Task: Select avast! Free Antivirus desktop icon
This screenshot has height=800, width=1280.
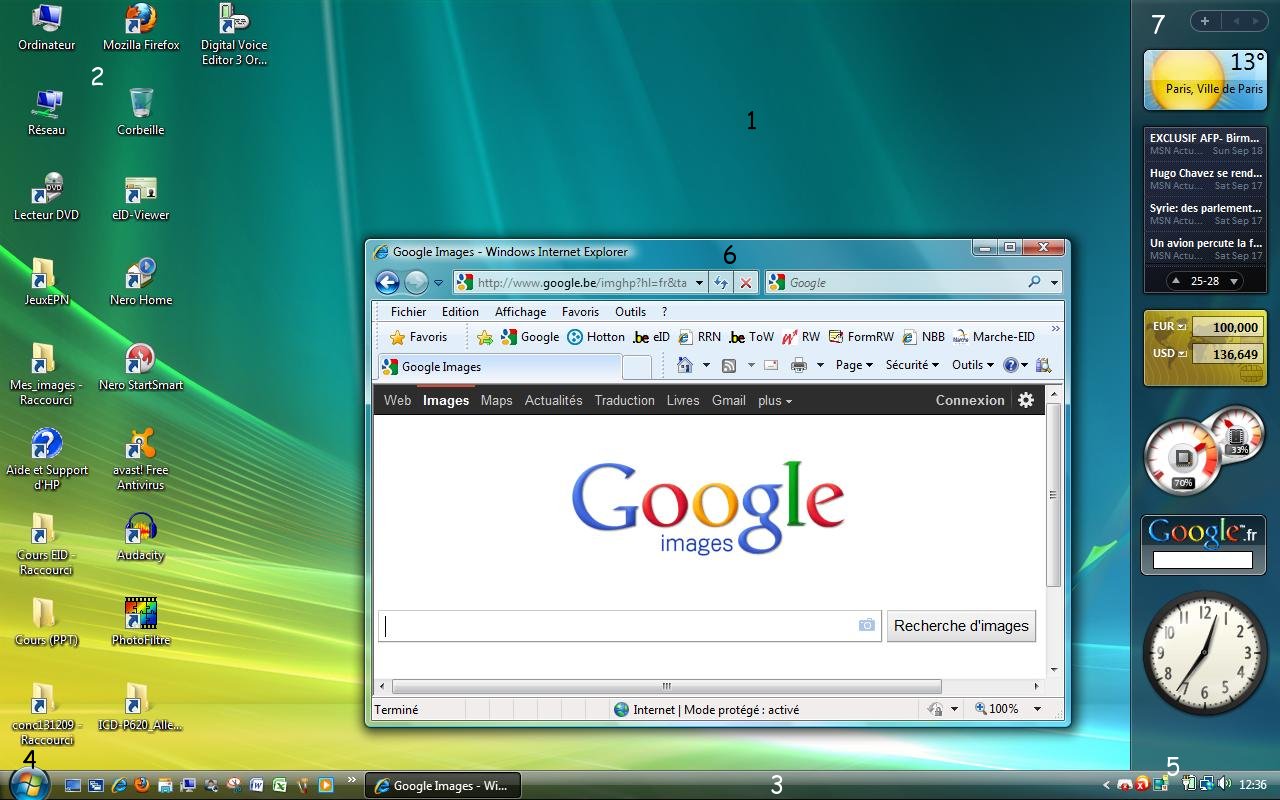Action: point(140,459)
